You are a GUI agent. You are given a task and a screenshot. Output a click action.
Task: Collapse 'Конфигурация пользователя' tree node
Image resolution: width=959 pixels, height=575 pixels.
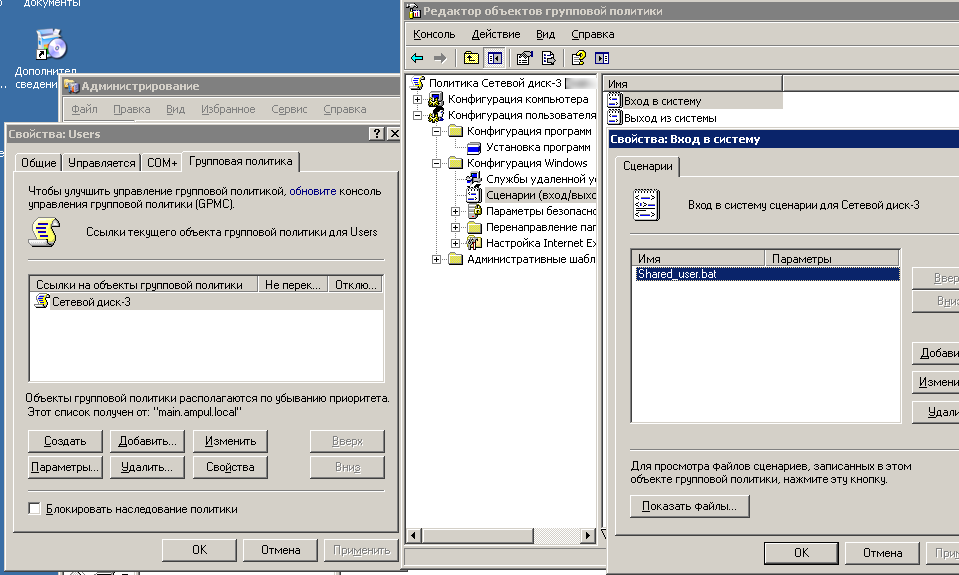pyautogui.click(x=417, y=116)
